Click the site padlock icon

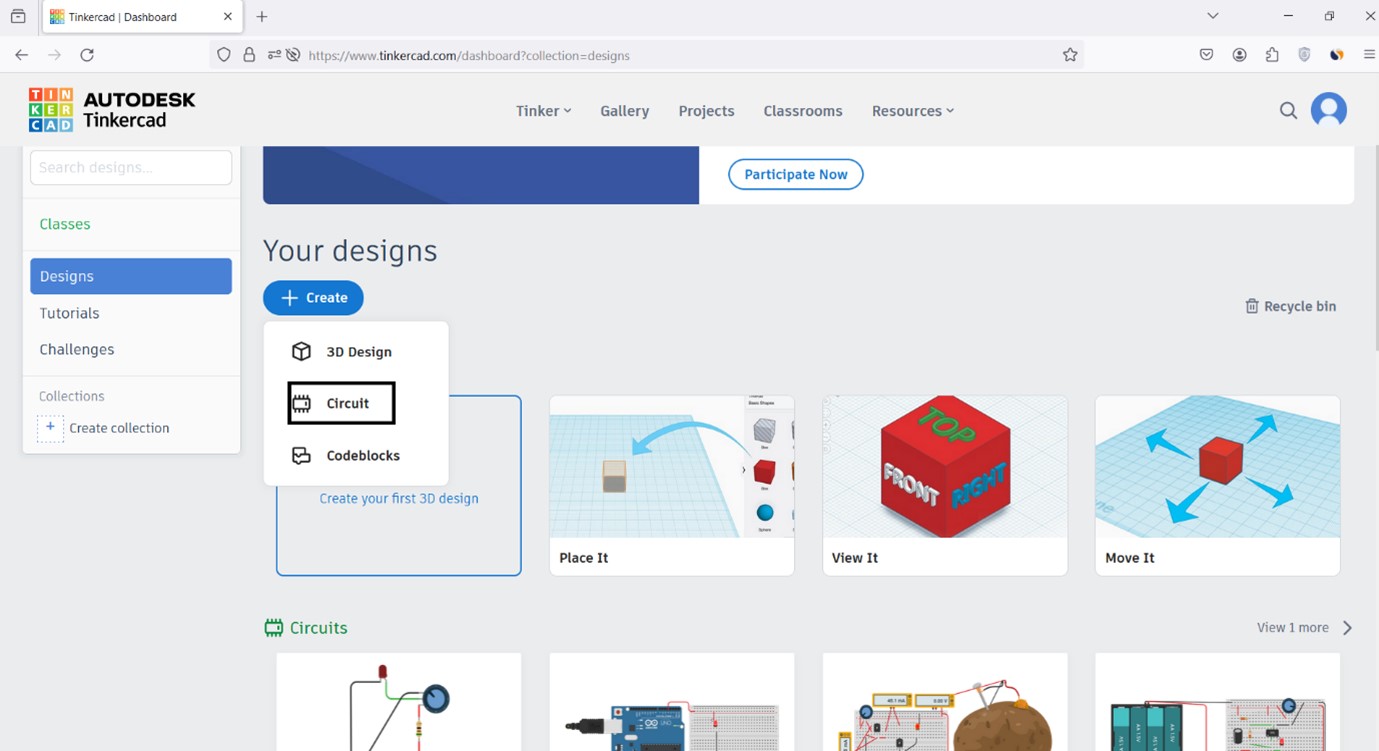pos(249,55)
